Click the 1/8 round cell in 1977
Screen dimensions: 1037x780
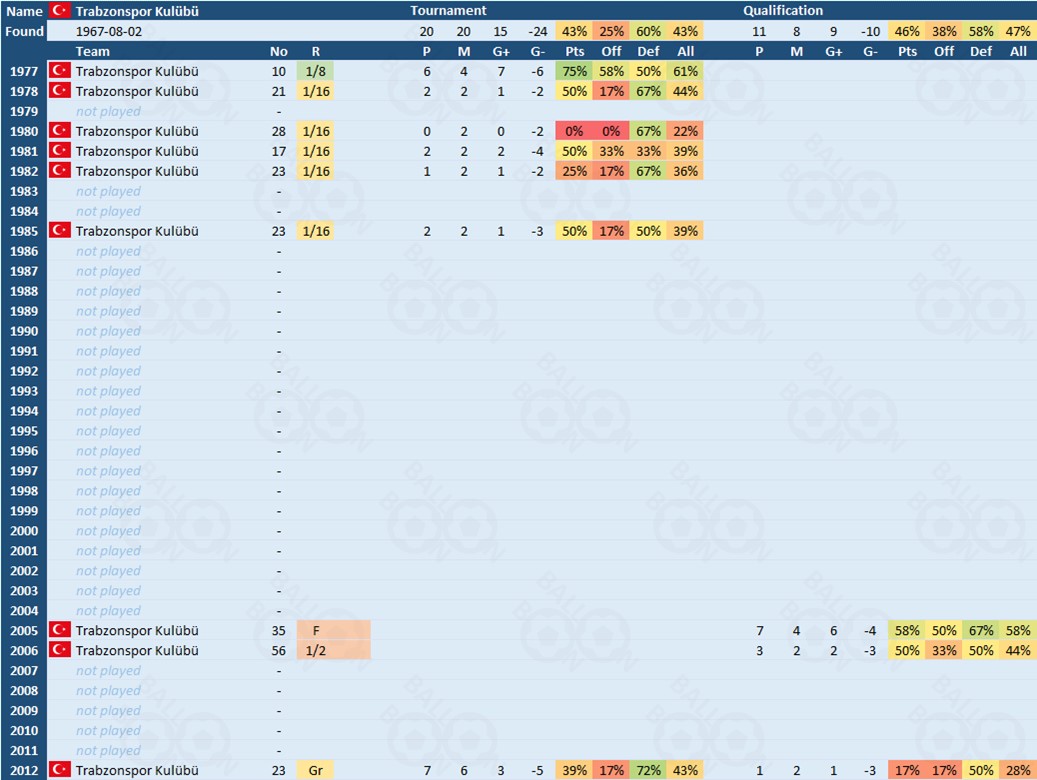(316, 71)
